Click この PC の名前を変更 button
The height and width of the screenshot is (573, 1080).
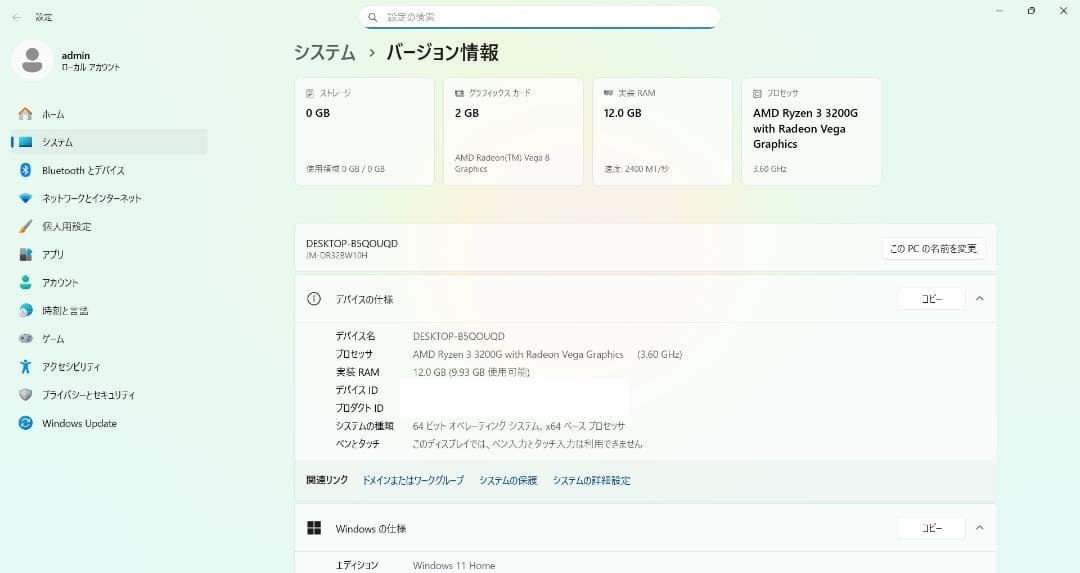pos(933,249)
